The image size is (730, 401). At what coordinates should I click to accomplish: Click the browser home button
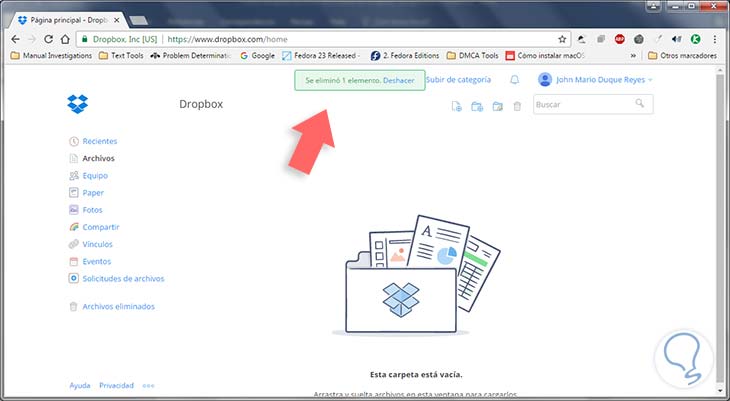pyautogui.click(x=66, y=39)
